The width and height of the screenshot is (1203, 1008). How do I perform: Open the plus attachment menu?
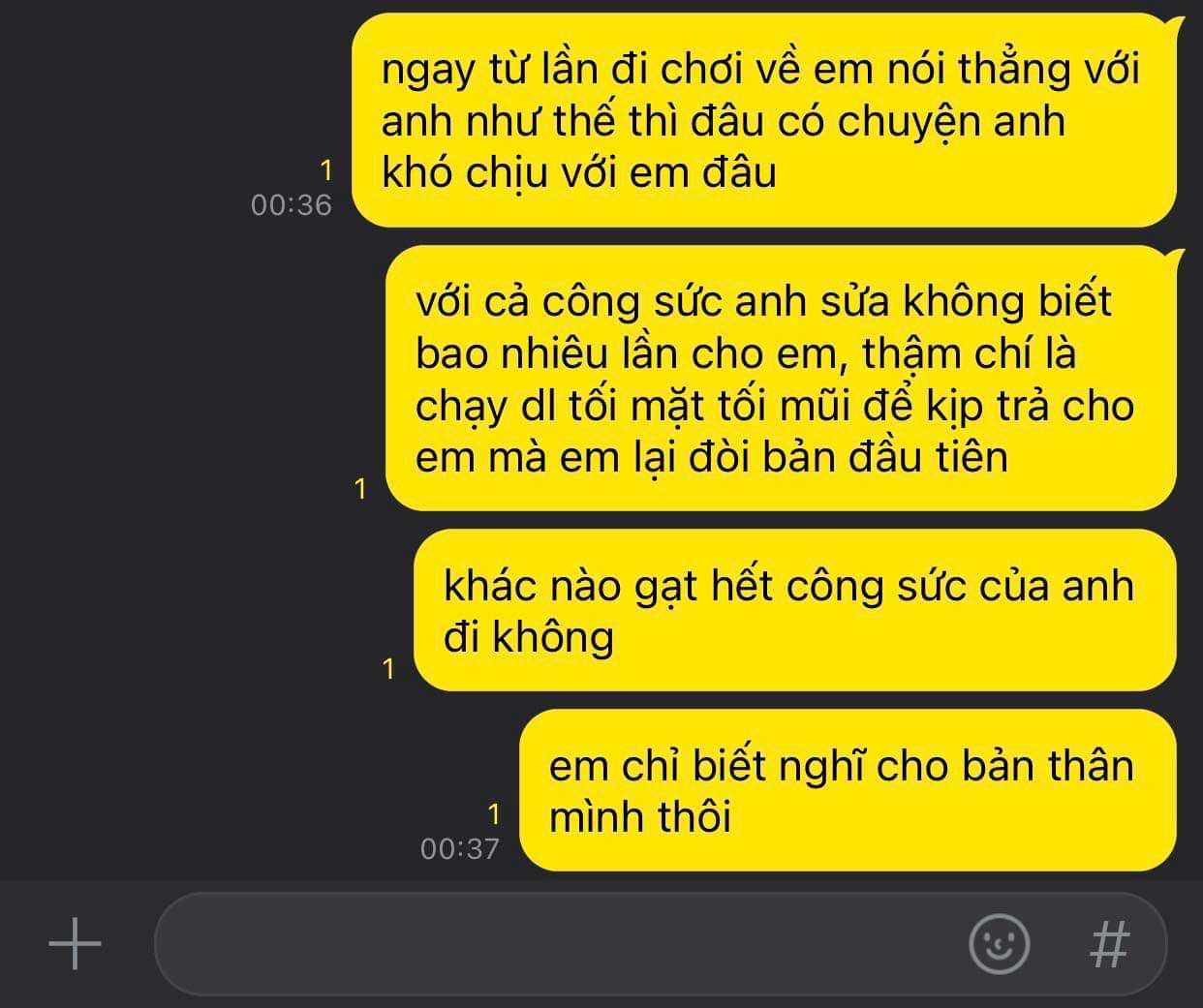coord(75,943)
